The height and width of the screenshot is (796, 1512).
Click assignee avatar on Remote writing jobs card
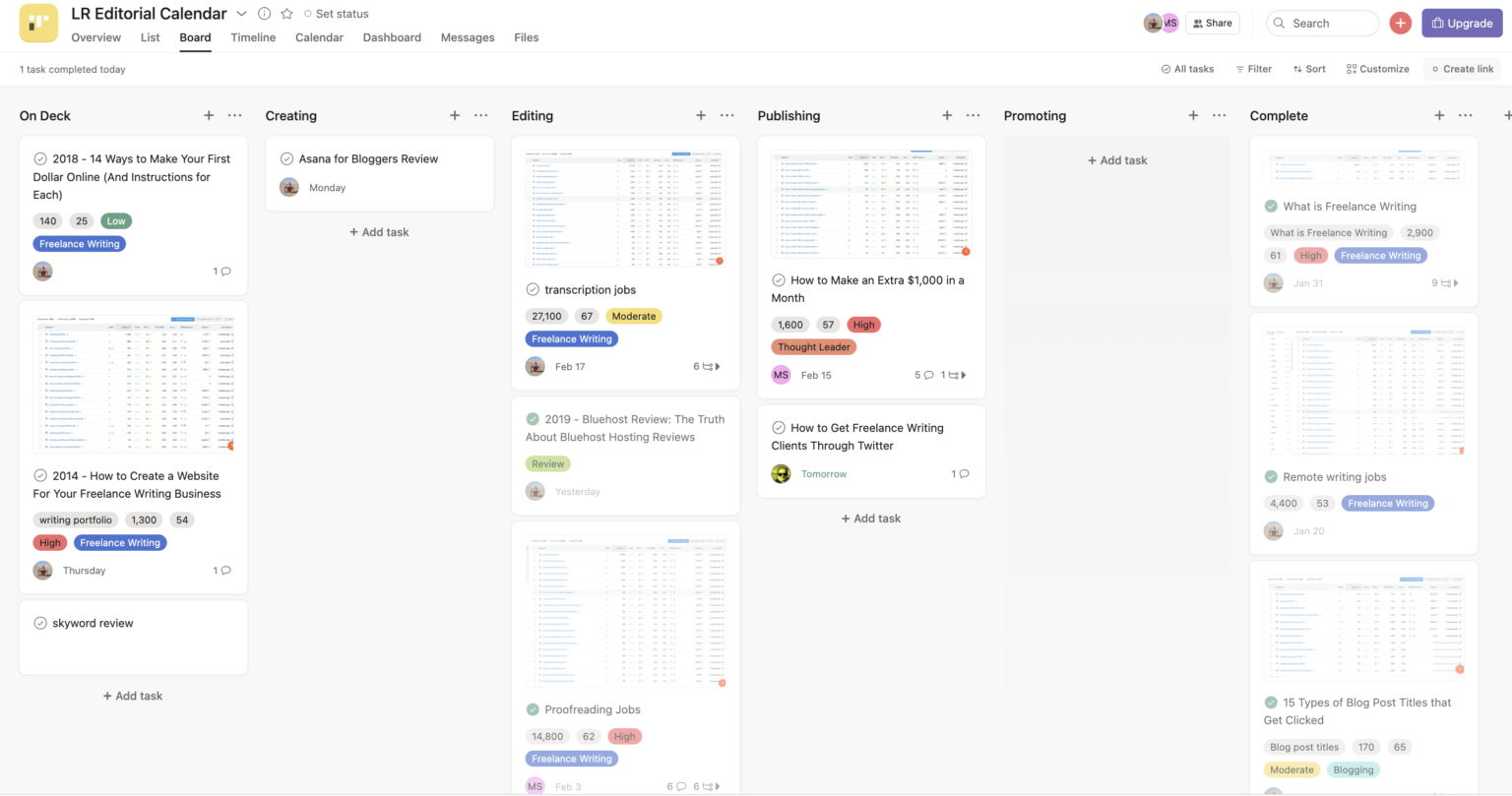pos(1274,530)
